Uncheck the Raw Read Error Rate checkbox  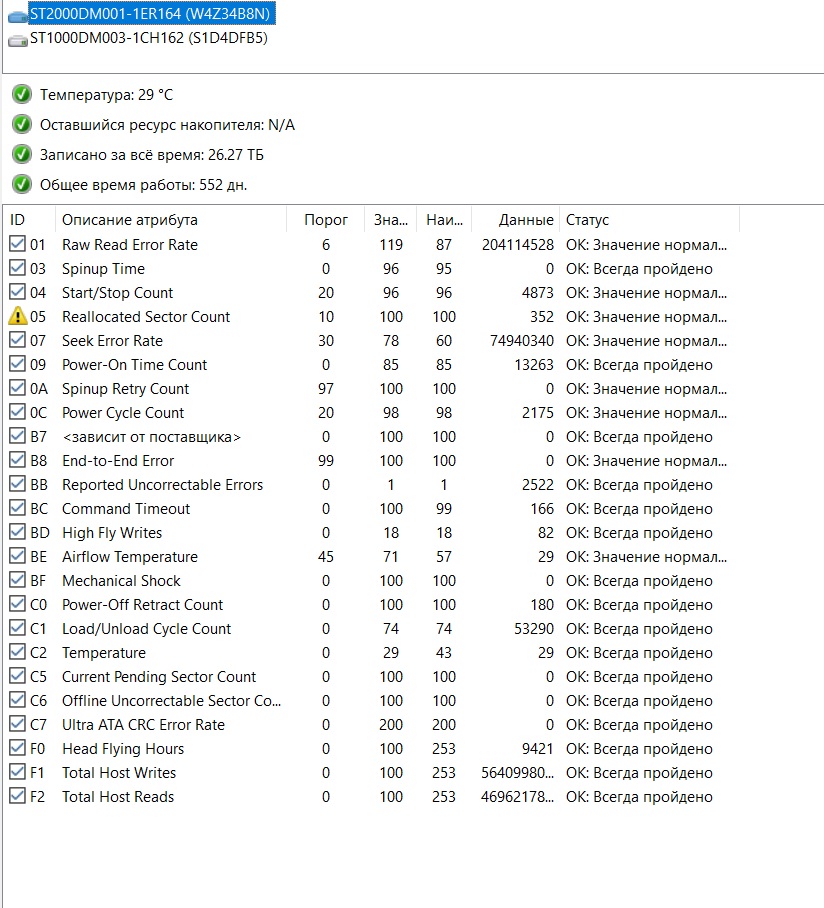pyautogui.click(x=17, y=245)
